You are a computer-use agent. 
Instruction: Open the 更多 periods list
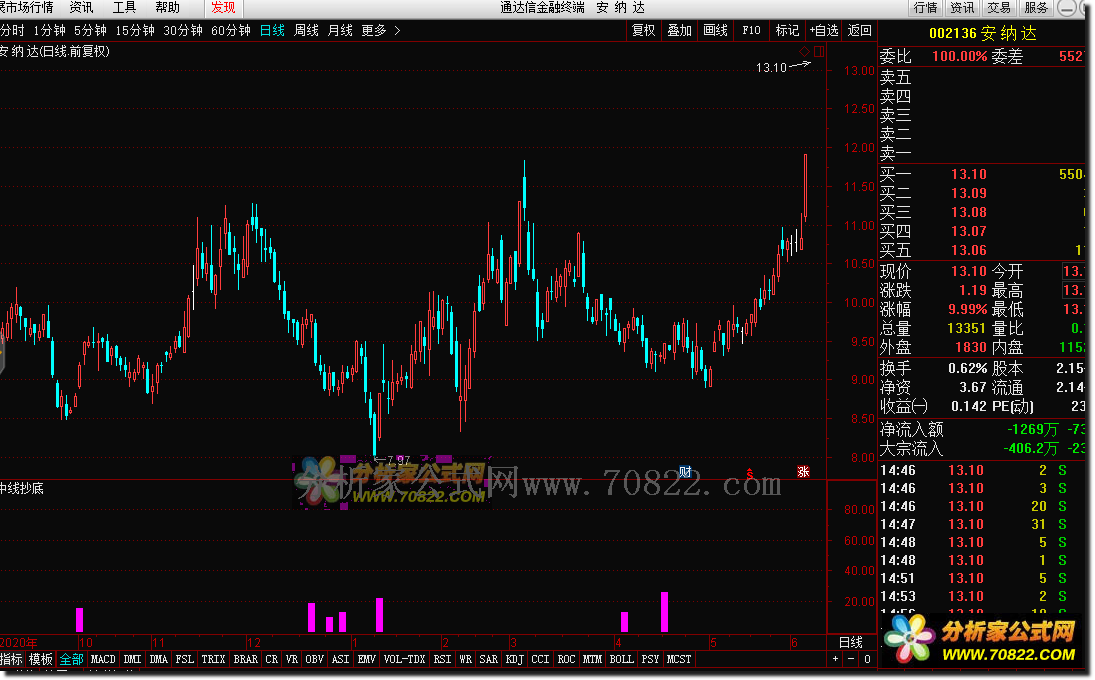coord(374,31)
